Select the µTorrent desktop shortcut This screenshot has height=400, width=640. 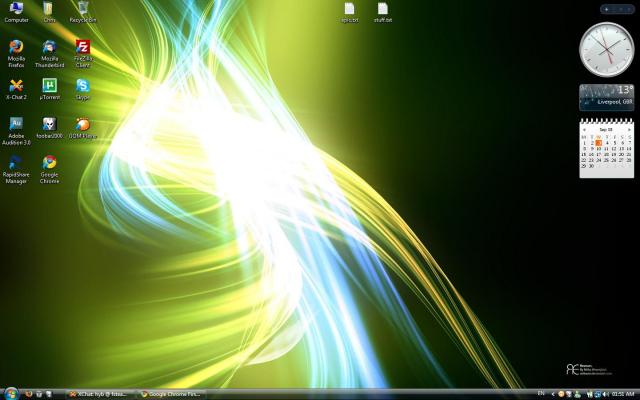point(49,90)
